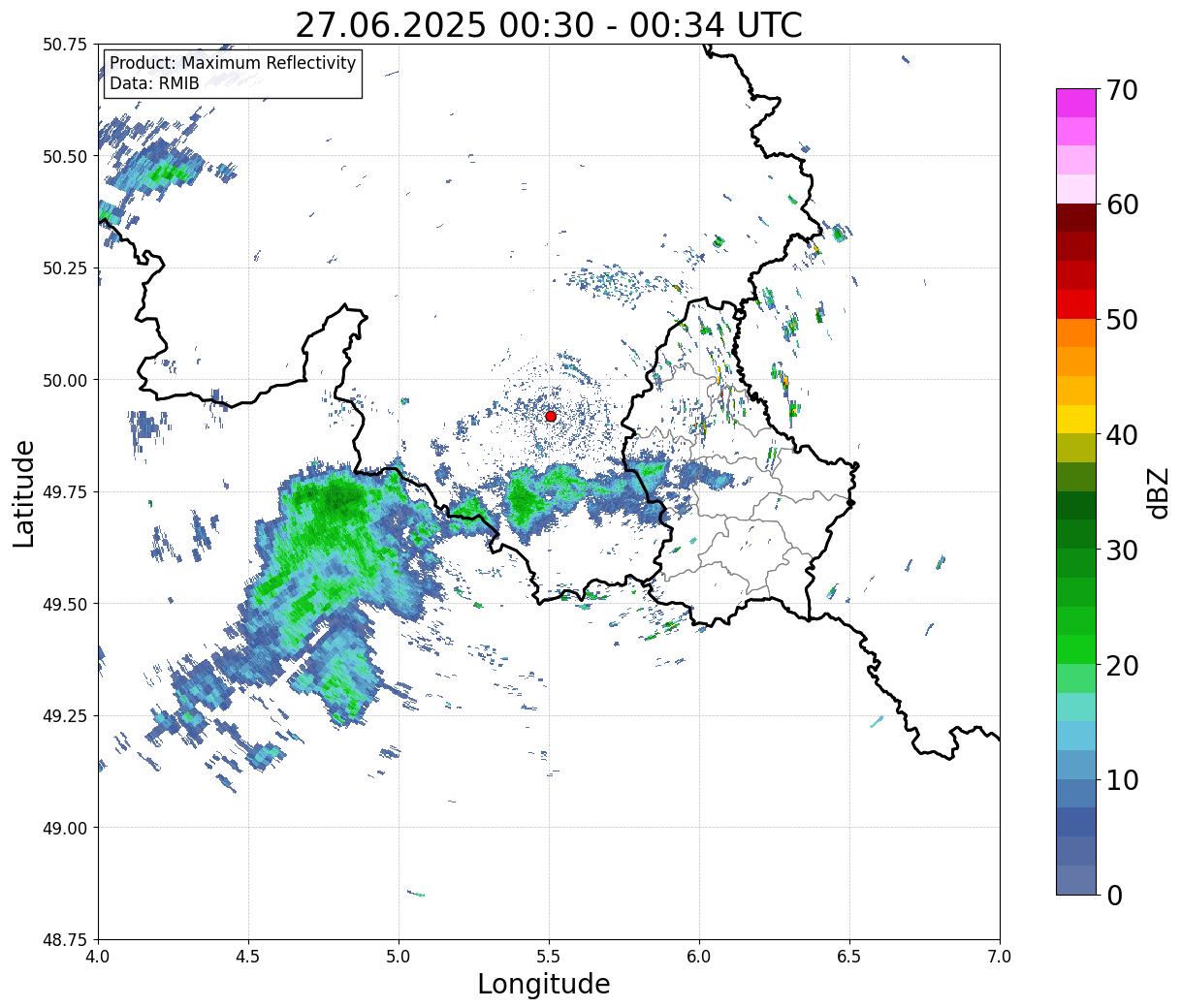1182x1008 pixels.
Task: Click the plot title showing 27.06.2025 00:30 - 00:34 UTC
Action: pyautogui.click(x=549, y=24)
